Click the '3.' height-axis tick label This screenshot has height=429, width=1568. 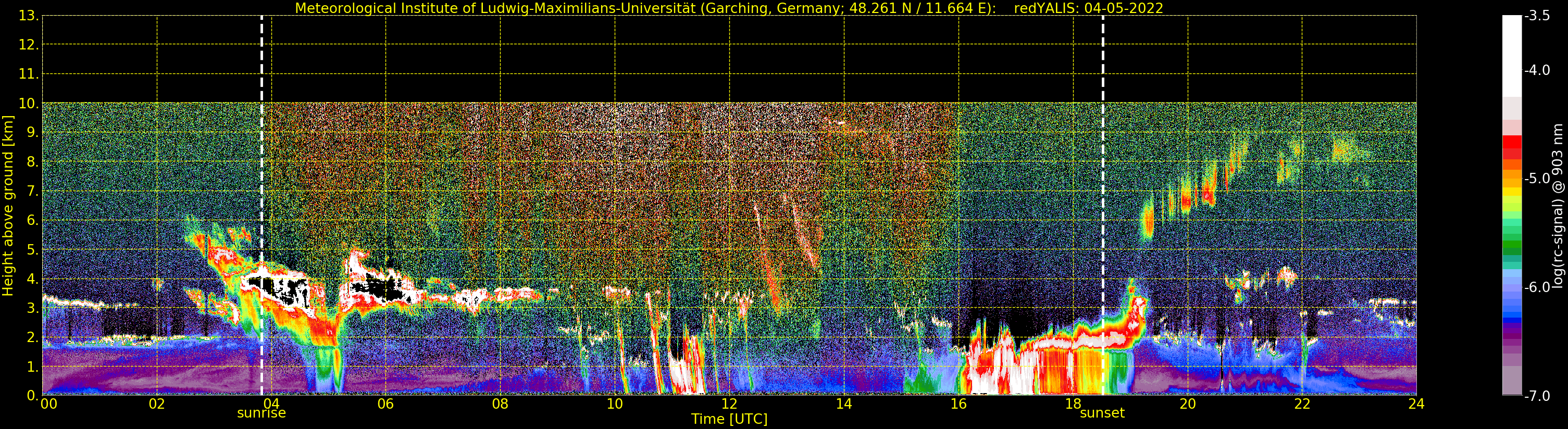32,308
